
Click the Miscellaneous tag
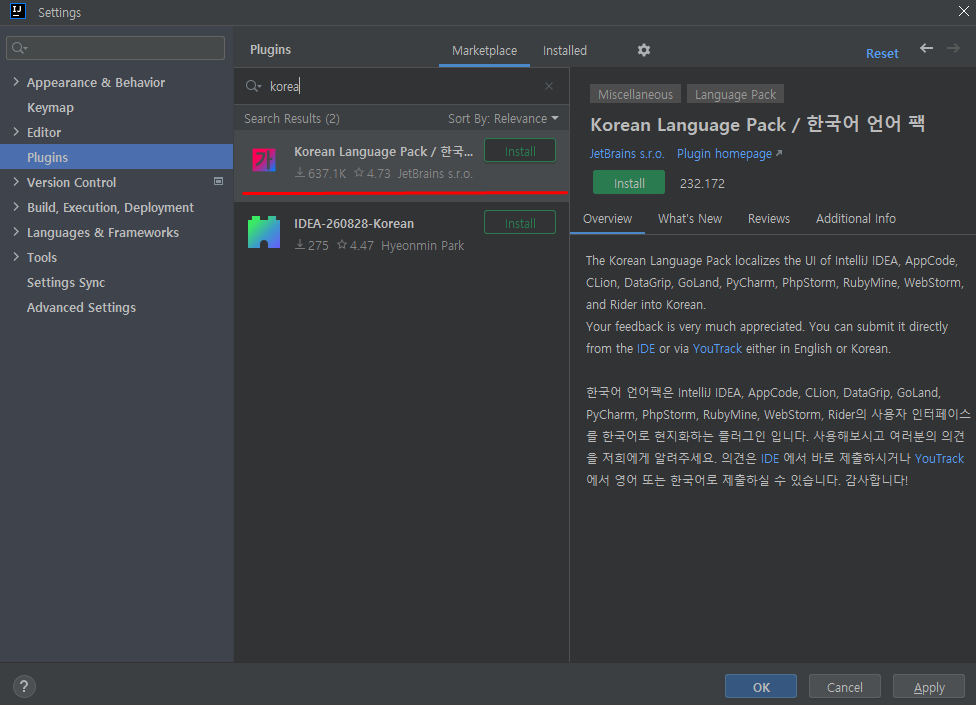pyautogui.click(x=635, y=94)
